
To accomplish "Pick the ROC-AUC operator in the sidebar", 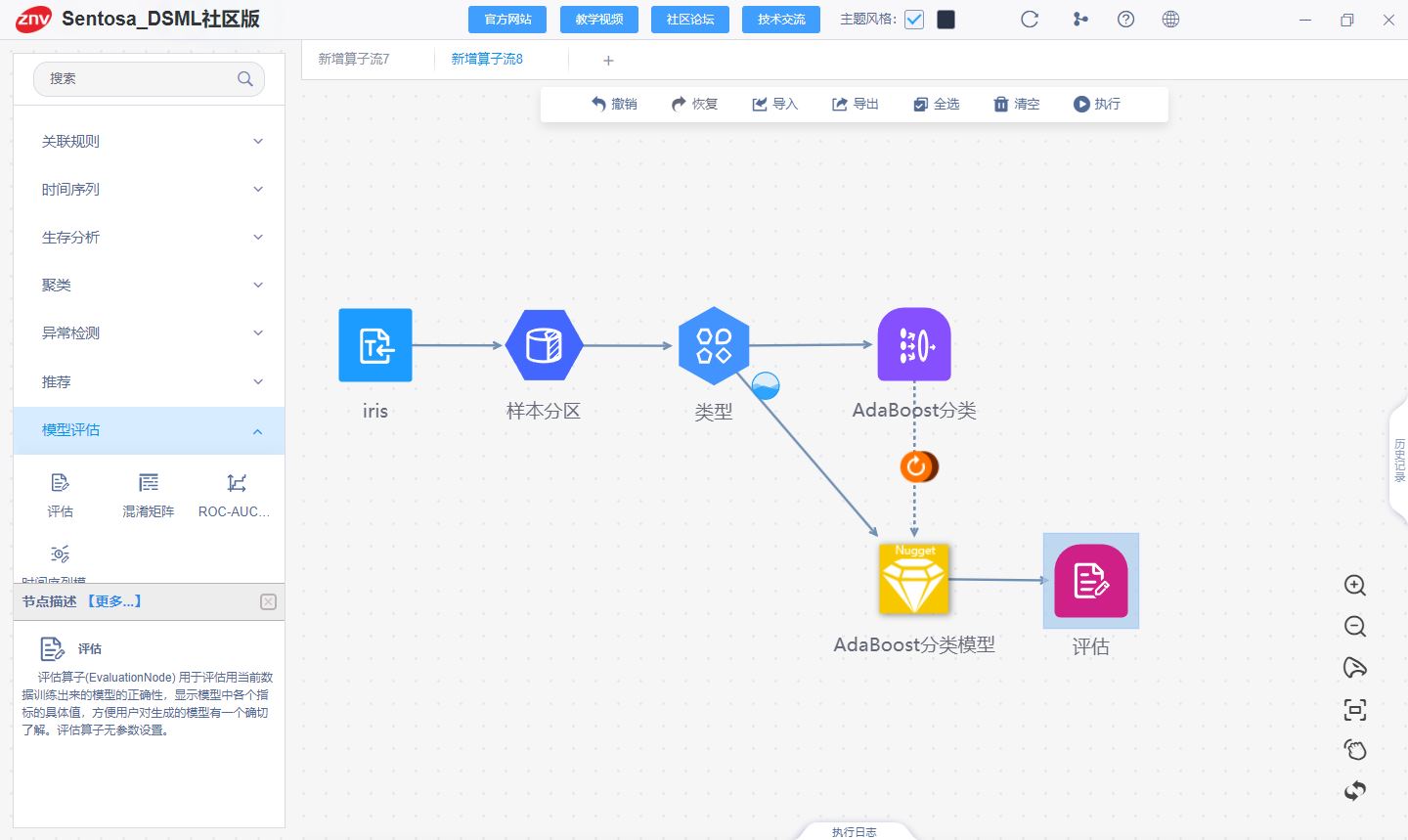I will click(235, 495).
